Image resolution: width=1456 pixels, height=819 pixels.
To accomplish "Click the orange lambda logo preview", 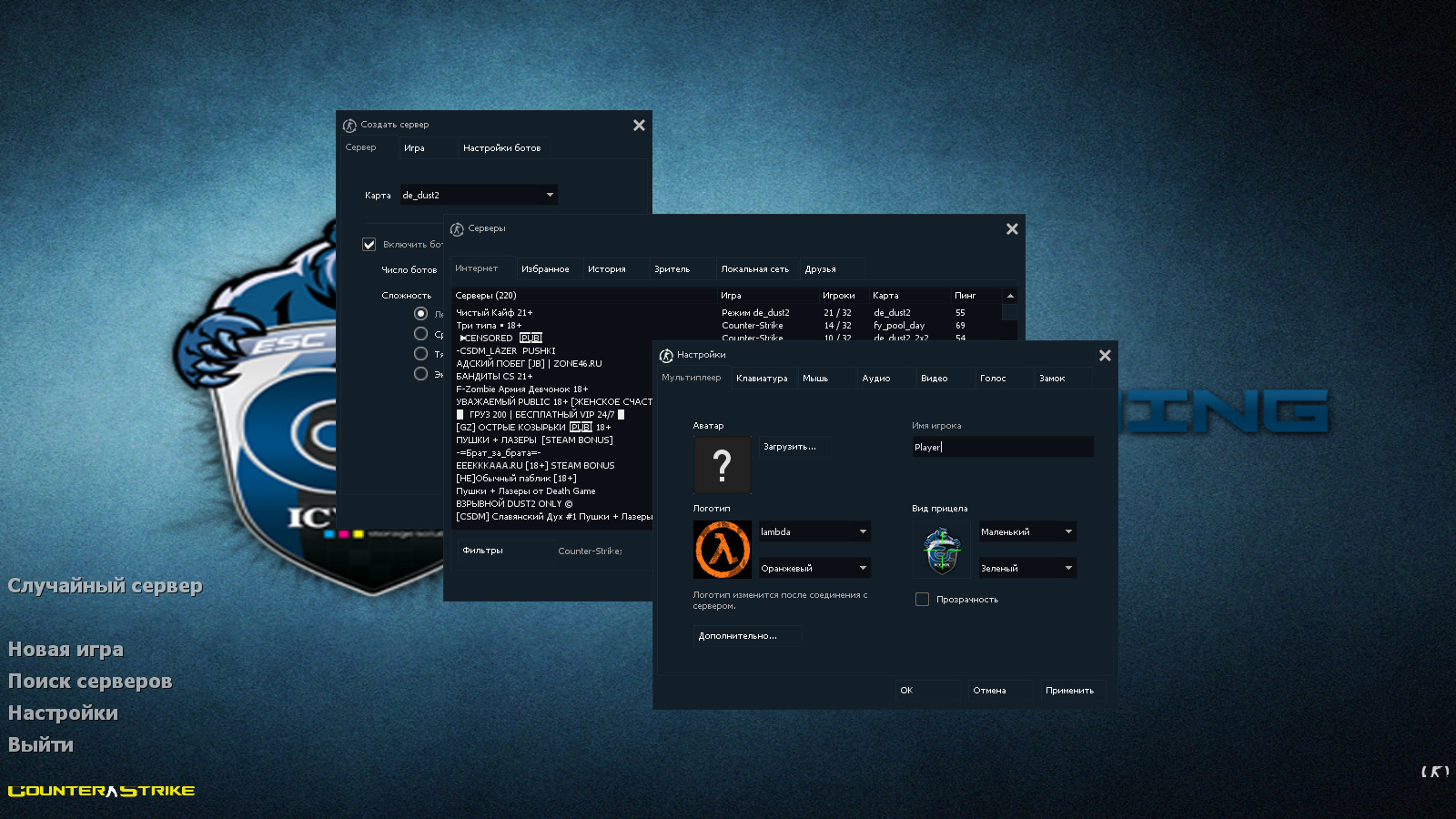I will coord(722,550).
